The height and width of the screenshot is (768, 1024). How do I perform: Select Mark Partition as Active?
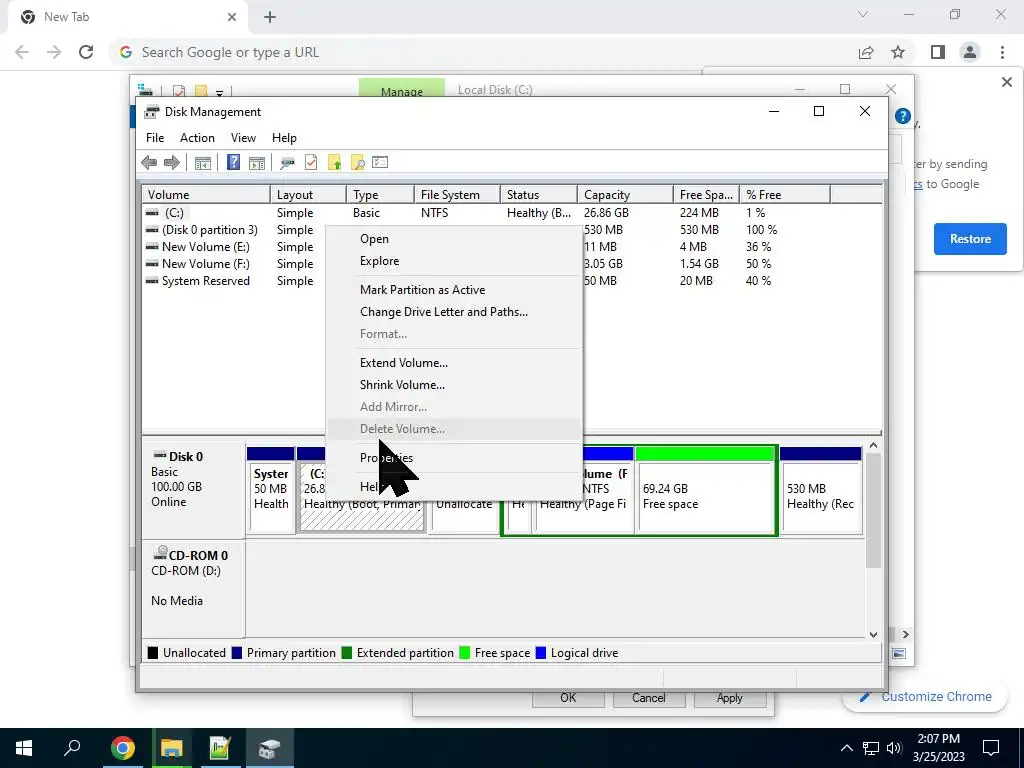point(454,290)
